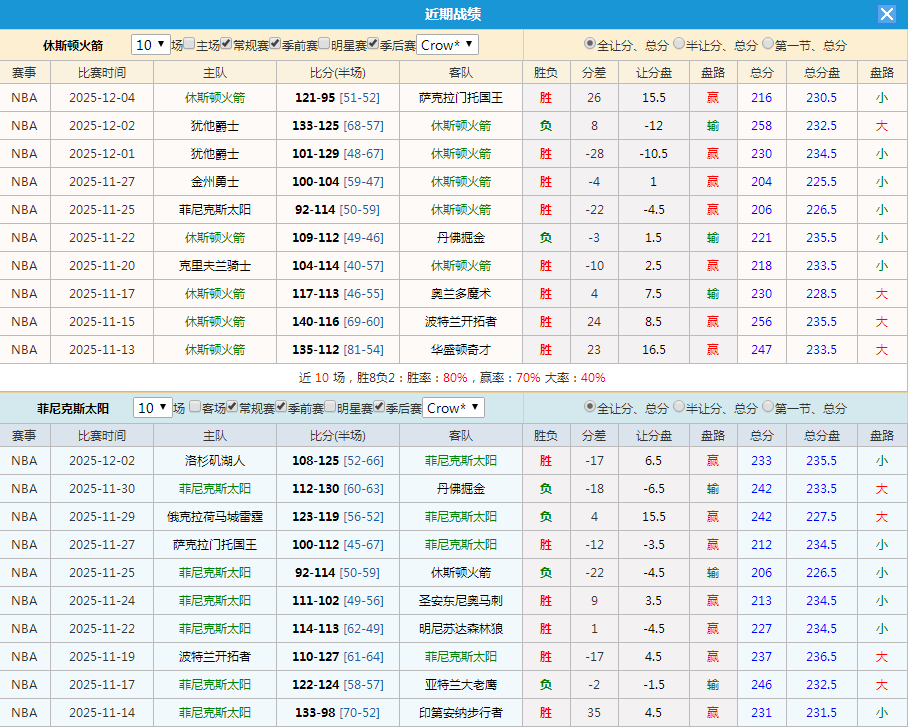Screen dimensions: 908x727
Task: Disable 季后赛 filter in the Rockets section
Action: (x=375, y=44)
